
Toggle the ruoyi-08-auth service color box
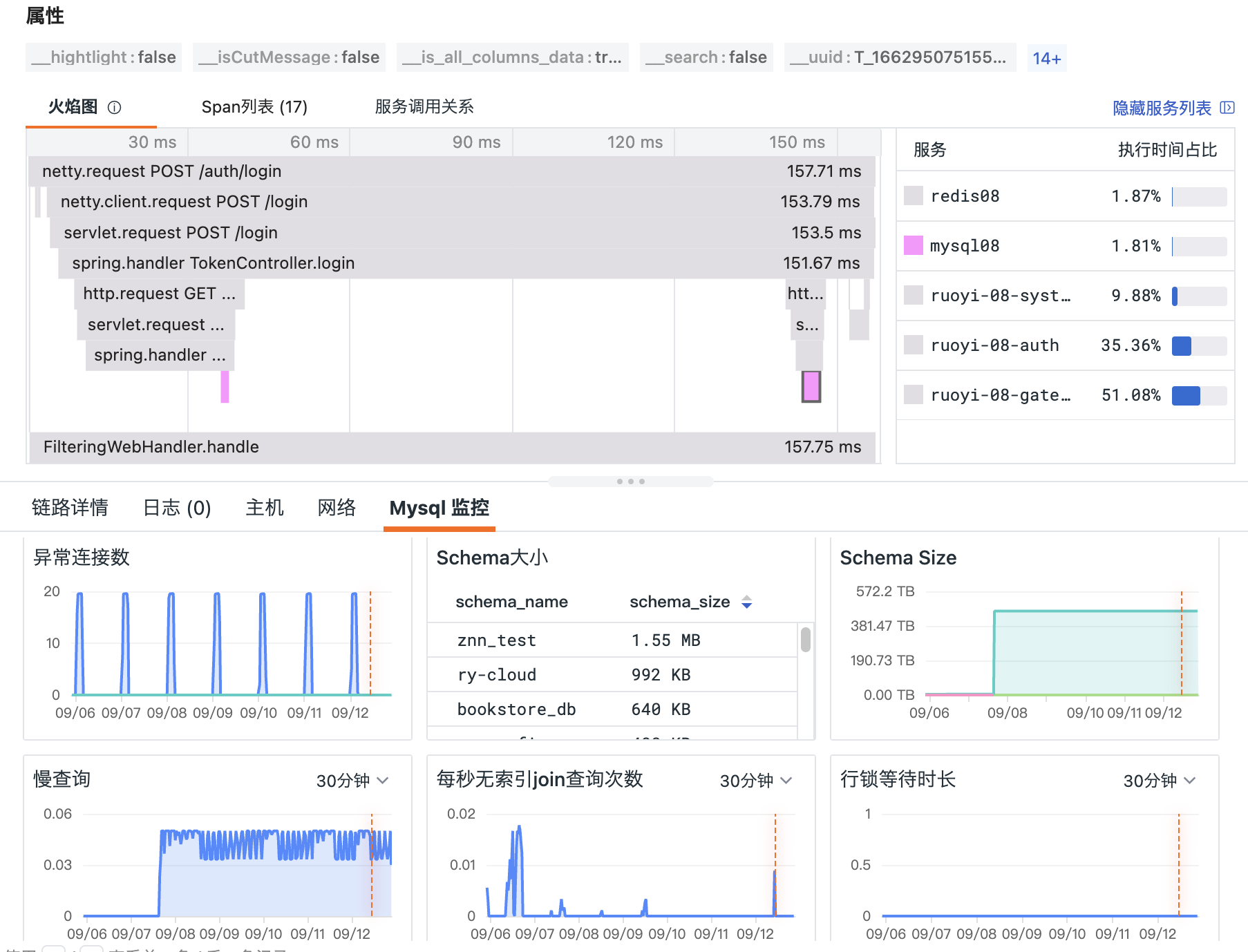(914, 345)
